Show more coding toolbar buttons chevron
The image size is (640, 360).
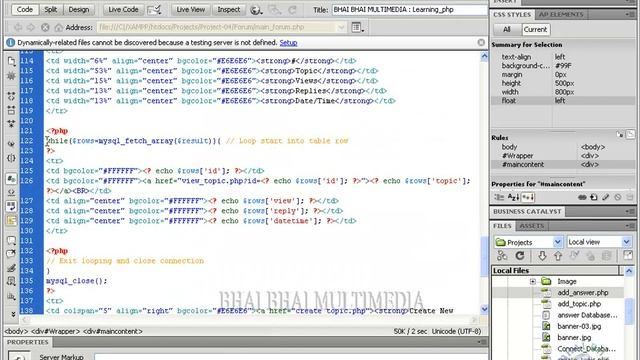13,314
